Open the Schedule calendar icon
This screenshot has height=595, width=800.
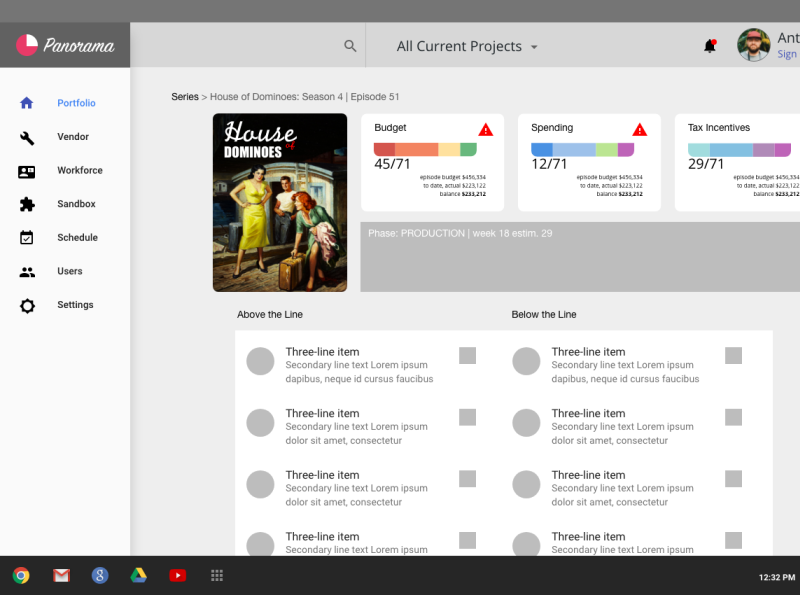pos(27,238)
